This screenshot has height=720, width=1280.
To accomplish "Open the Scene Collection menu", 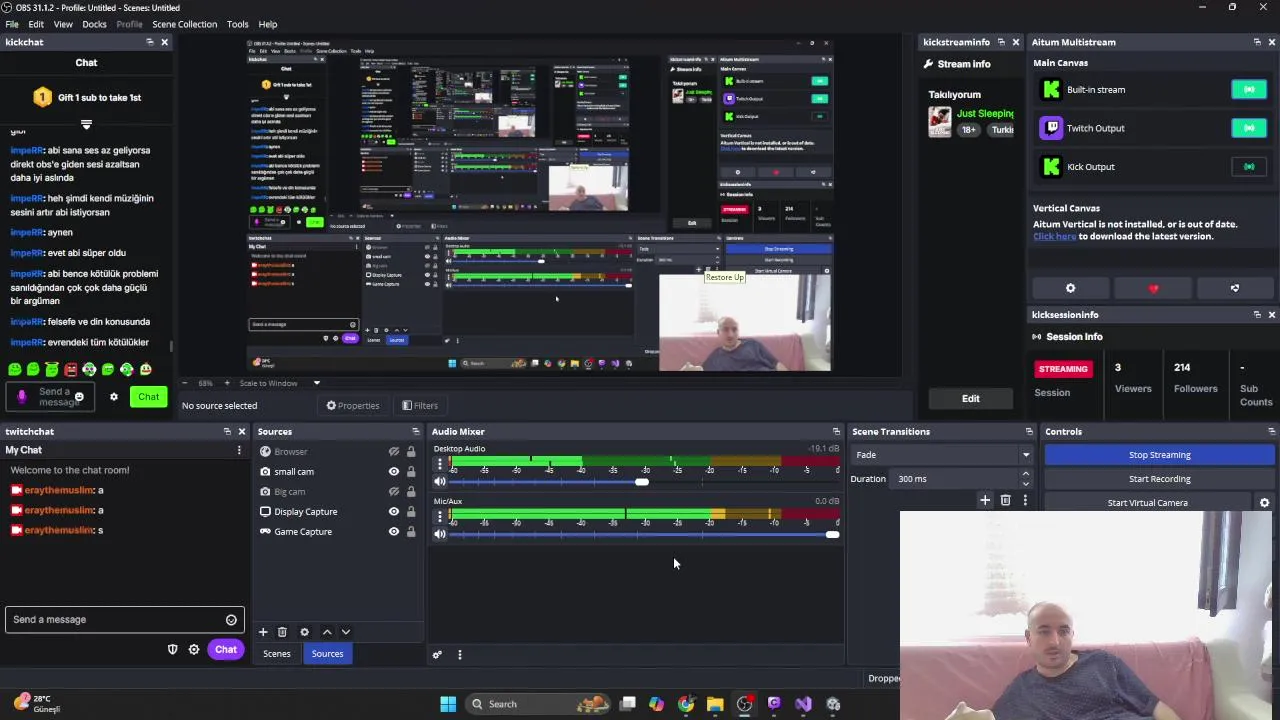I will pos(184,24).
